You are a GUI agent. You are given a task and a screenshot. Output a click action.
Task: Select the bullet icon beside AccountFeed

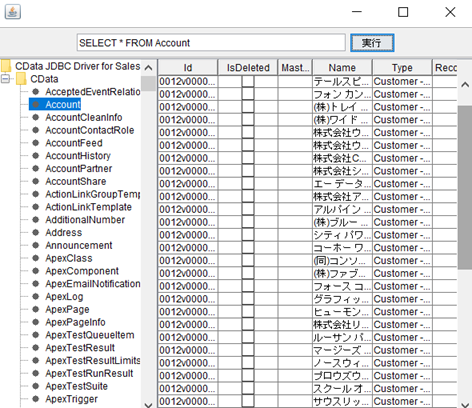tap(36, 143)
